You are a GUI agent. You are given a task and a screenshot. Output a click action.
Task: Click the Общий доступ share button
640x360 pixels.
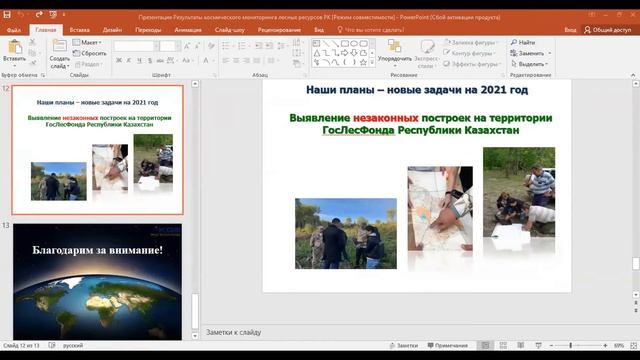[x=608, y=30]
